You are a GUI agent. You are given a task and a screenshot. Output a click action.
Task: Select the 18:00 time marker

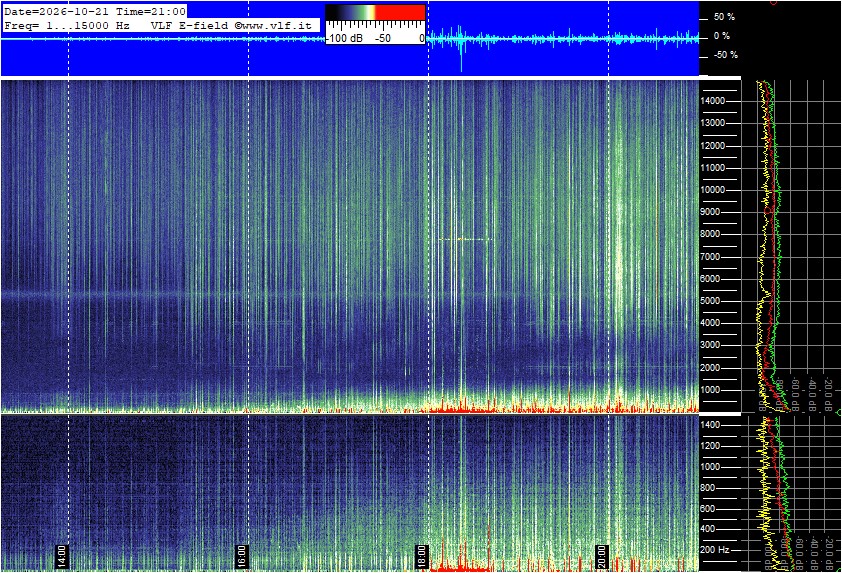click(x=422, y=556)
